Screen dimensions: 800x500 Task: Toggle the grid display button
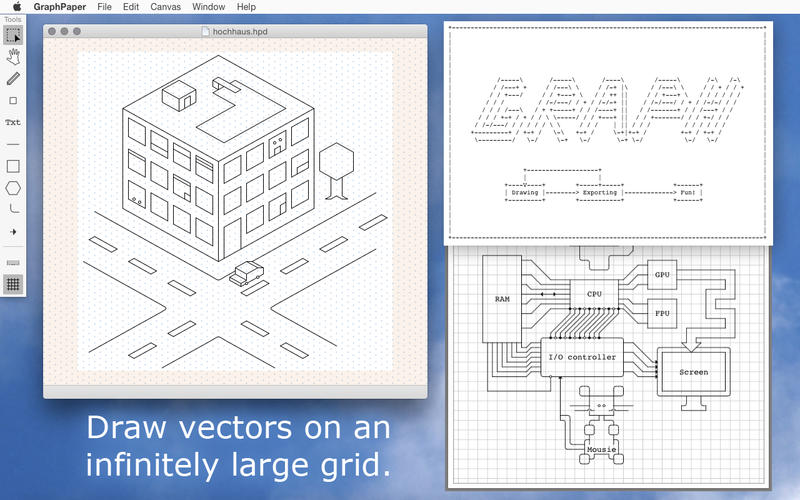[x=13, y=284]
